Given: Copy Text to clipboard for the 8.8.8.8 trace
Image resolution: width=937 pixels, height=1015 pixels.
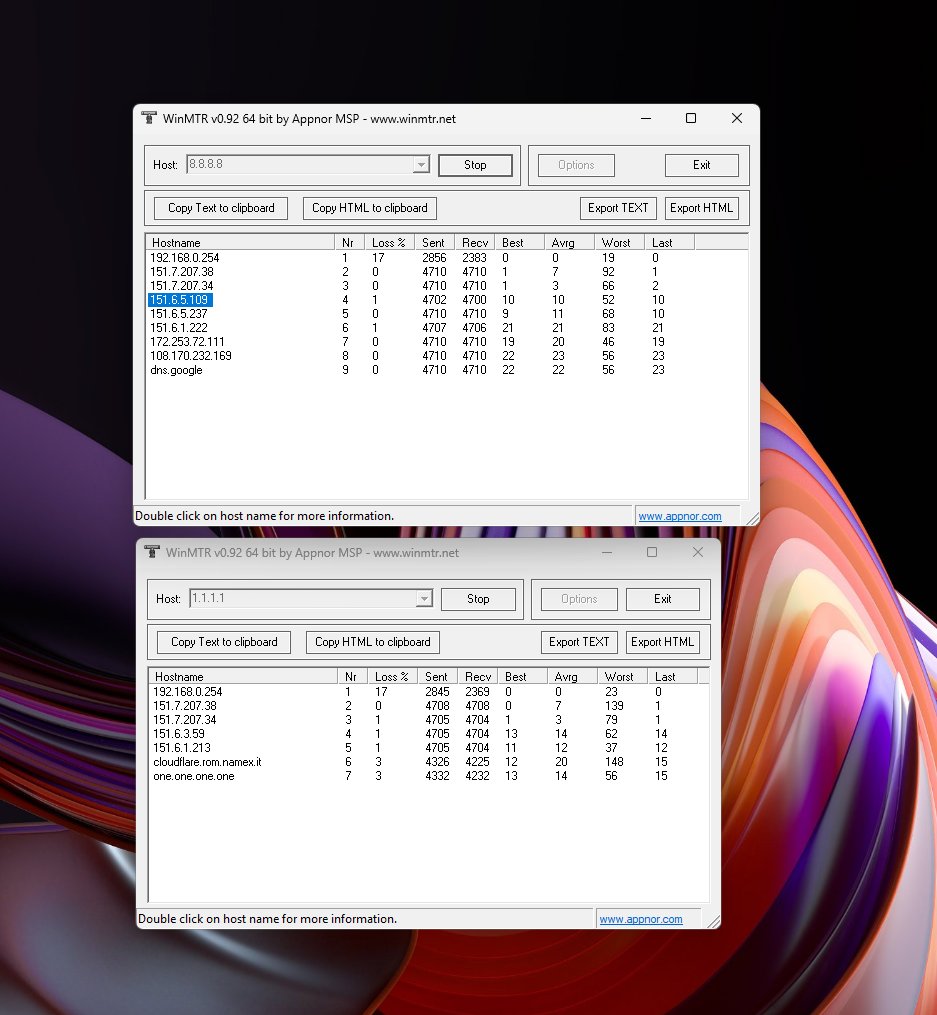Looking at the screenshot, I should (221, 208).
